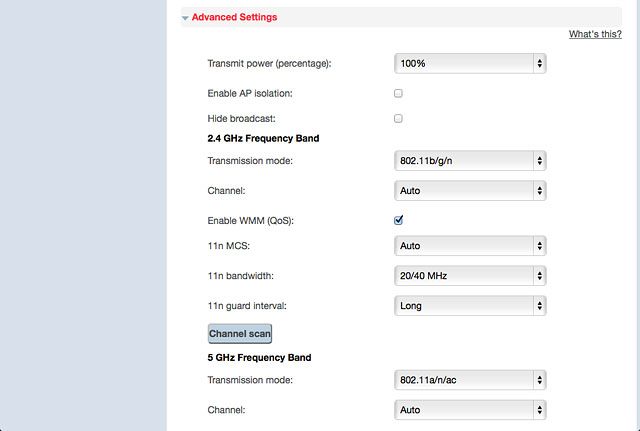
Task: Tick the Hide broadcast checkbox
Action: pos(398,118)
